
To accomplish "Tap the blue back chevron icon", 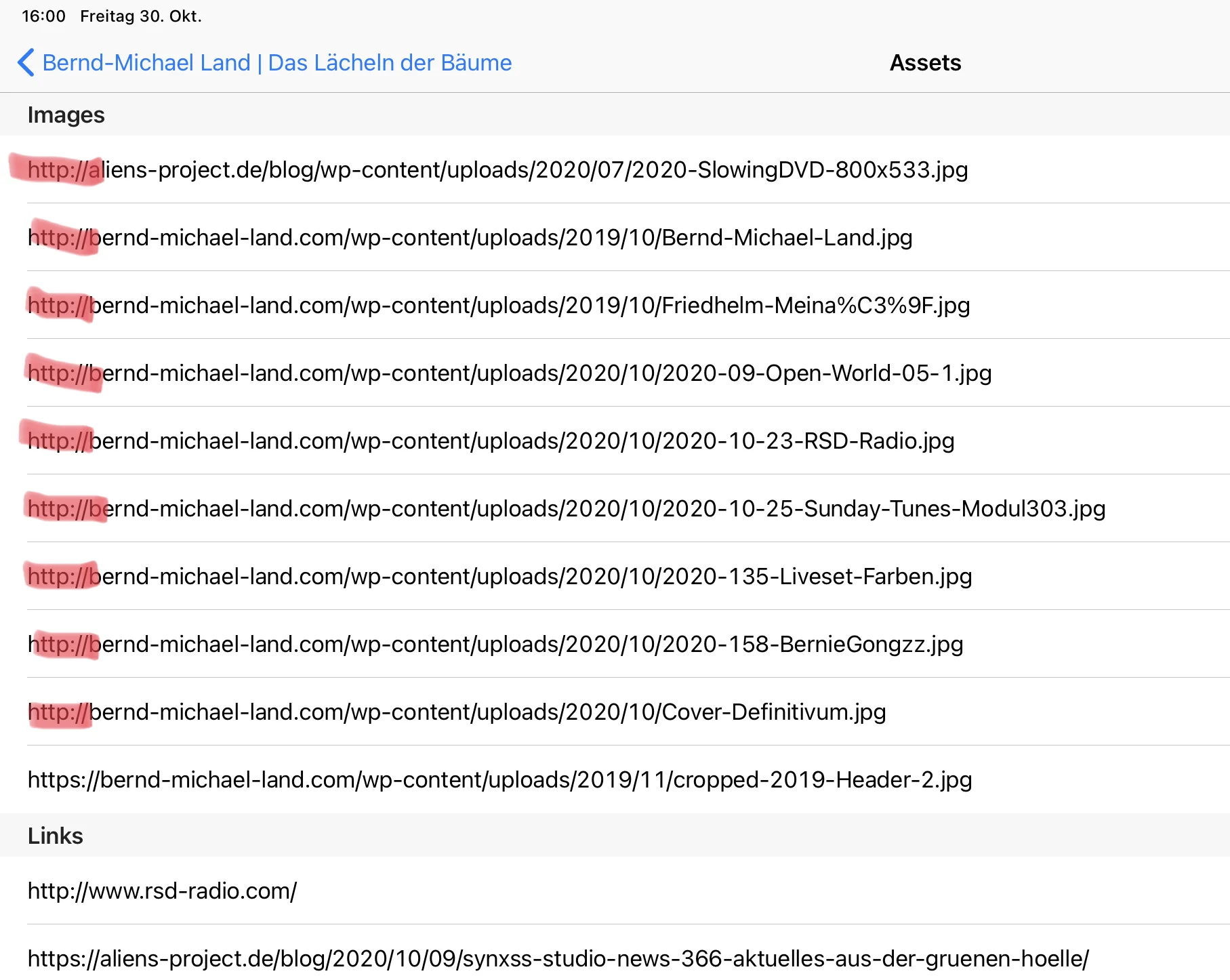I will [26, 63].
